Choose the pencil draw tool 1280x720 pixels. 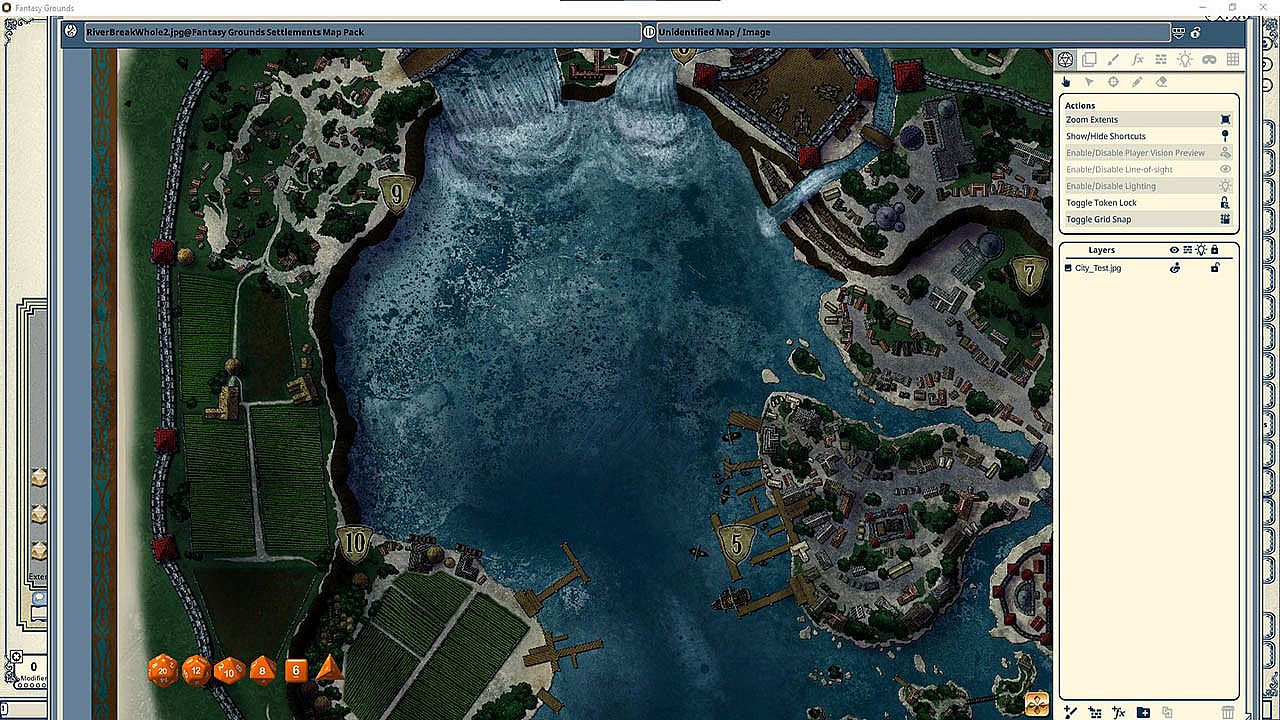1137,82
